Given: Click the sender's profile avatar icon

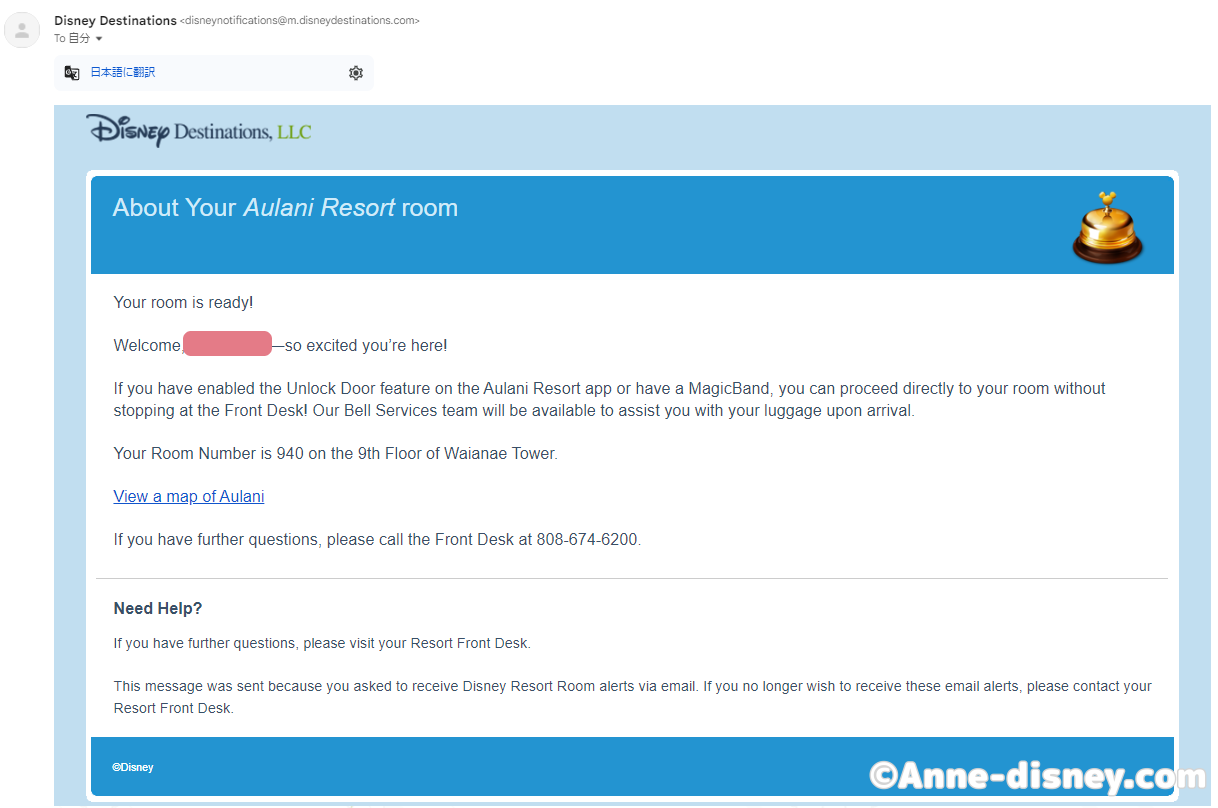Looking at the screenshot, I should pos(22,30).
